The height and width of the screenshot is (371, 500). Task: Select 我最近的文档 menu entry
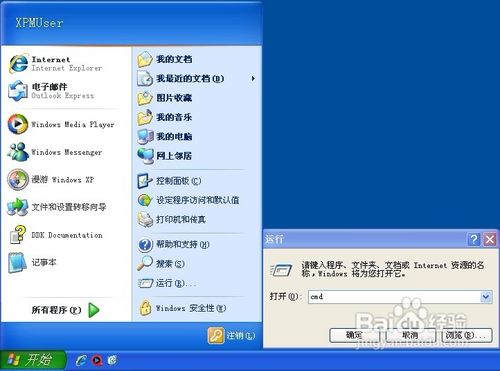click(x=197, y=79)
